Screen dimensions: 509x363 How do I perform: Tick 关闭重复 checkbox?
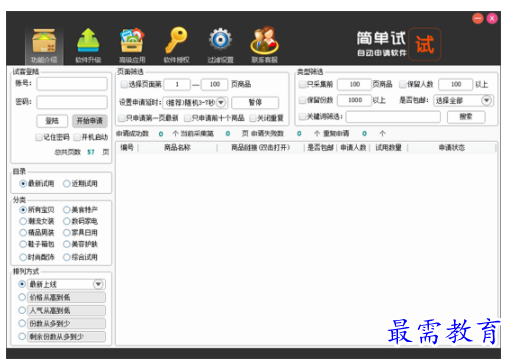[253, 118]
